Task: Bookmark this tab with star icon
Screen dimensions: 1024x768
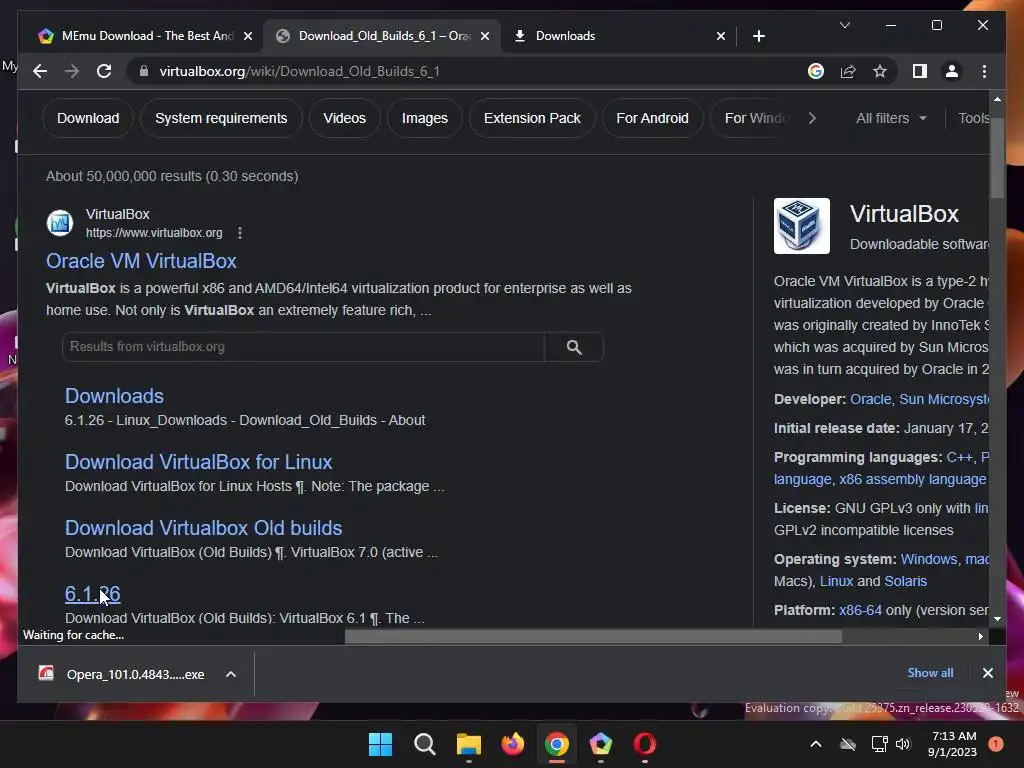Action: click(x=880, y=71)
